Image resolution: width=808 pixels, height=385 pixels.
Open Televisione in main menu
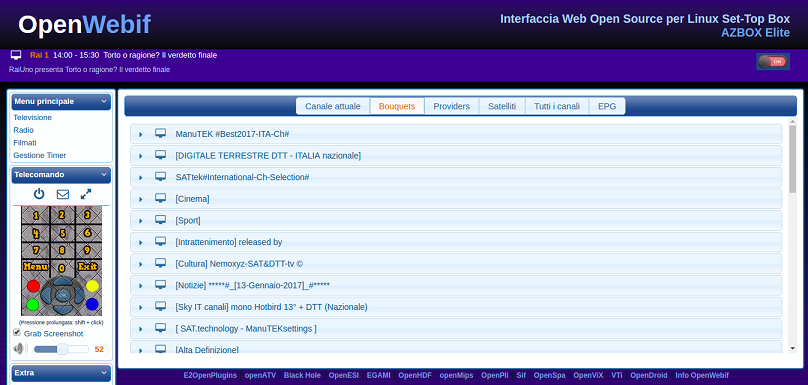point(32,118)
